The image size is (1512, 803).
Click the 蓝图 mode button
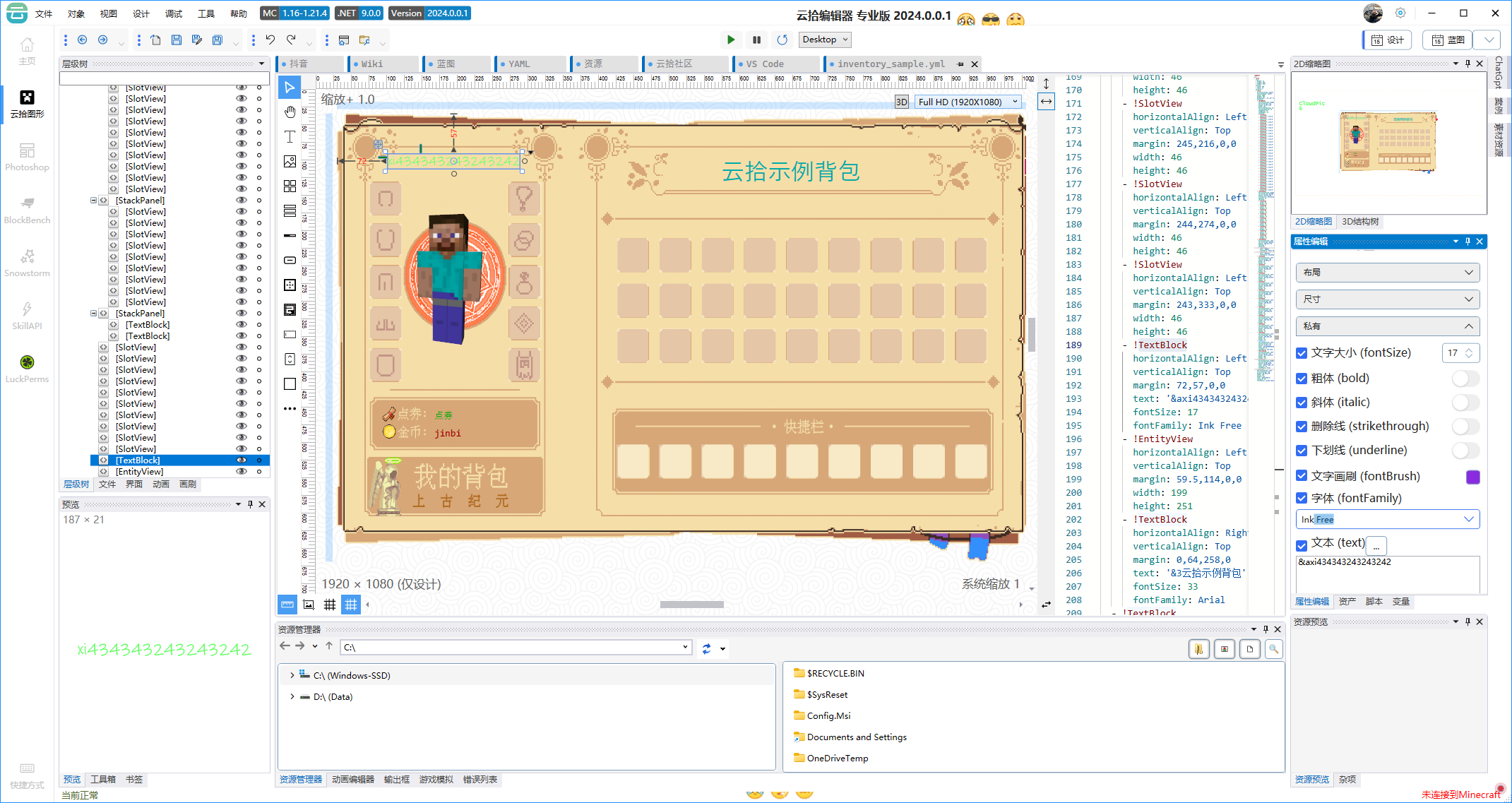(x=1447, y=40)
